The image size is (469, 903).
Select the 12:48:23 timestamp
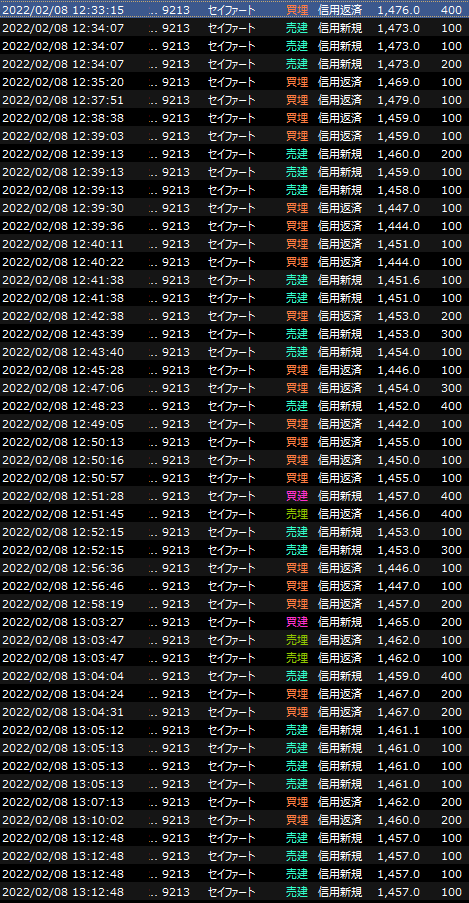point(63,406)
